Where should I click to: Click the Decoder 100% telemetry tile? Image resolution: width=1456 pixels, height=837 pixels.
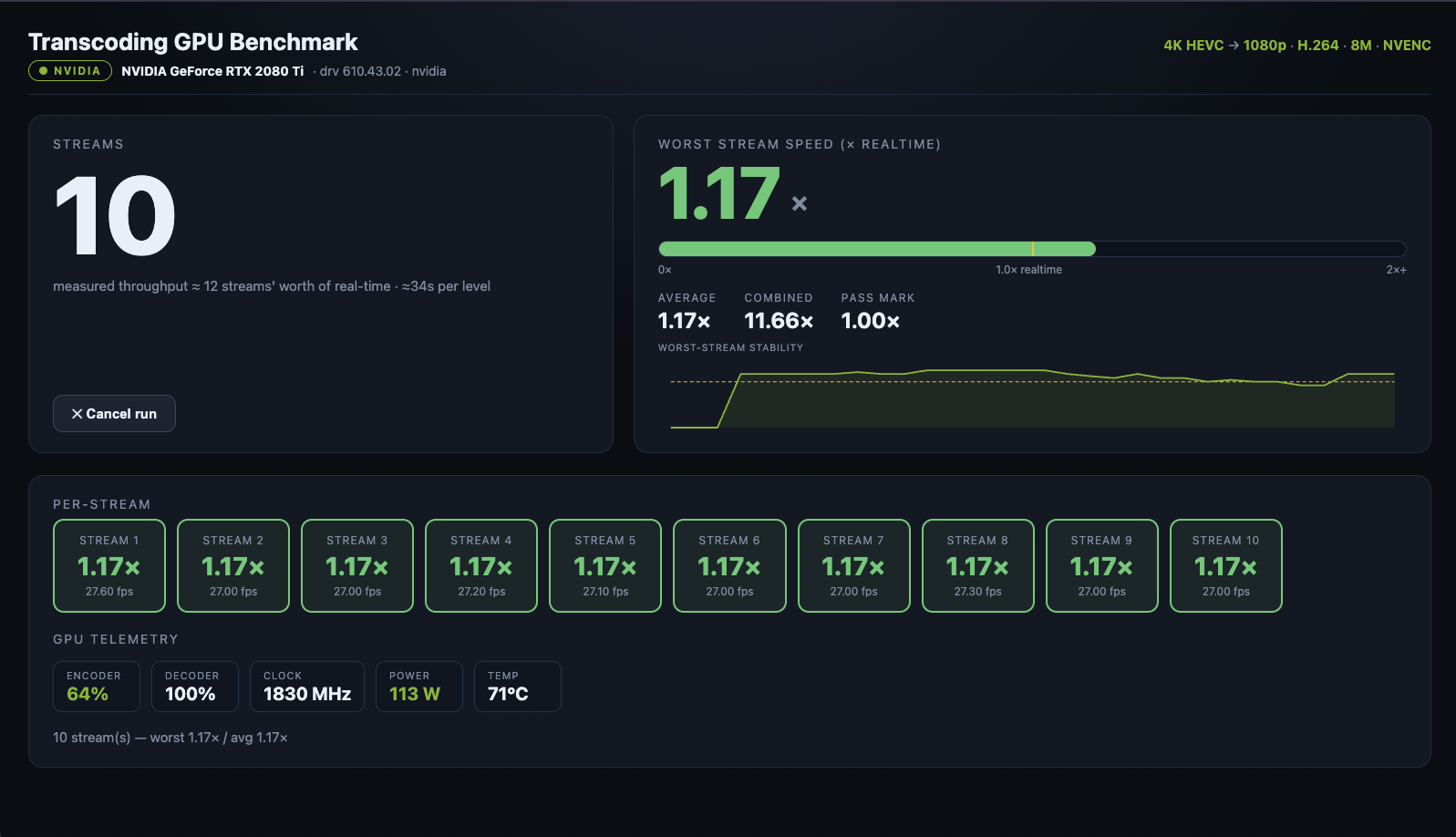(195, 686)
